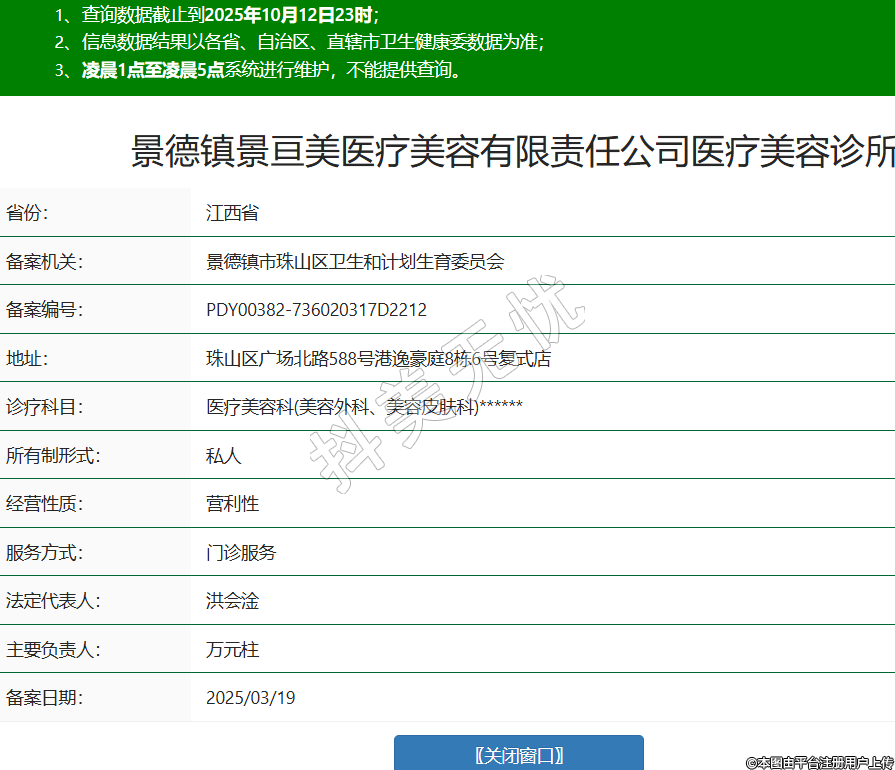This screenshot has width=895, height=770.
Task: Select the legal representative name 洪会淦
Action: click(232, 601)
